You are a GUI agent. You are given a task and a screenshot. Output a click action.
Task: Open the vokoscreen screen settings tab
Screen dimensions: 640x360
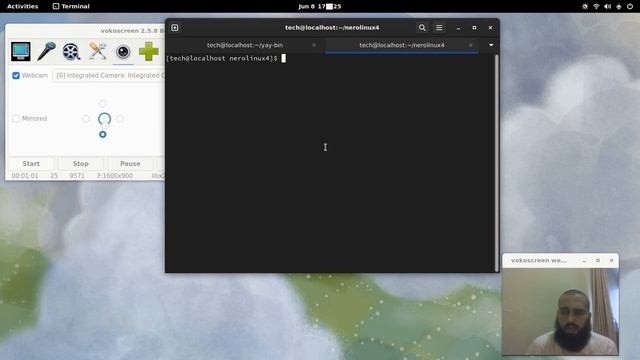[20, 51]
